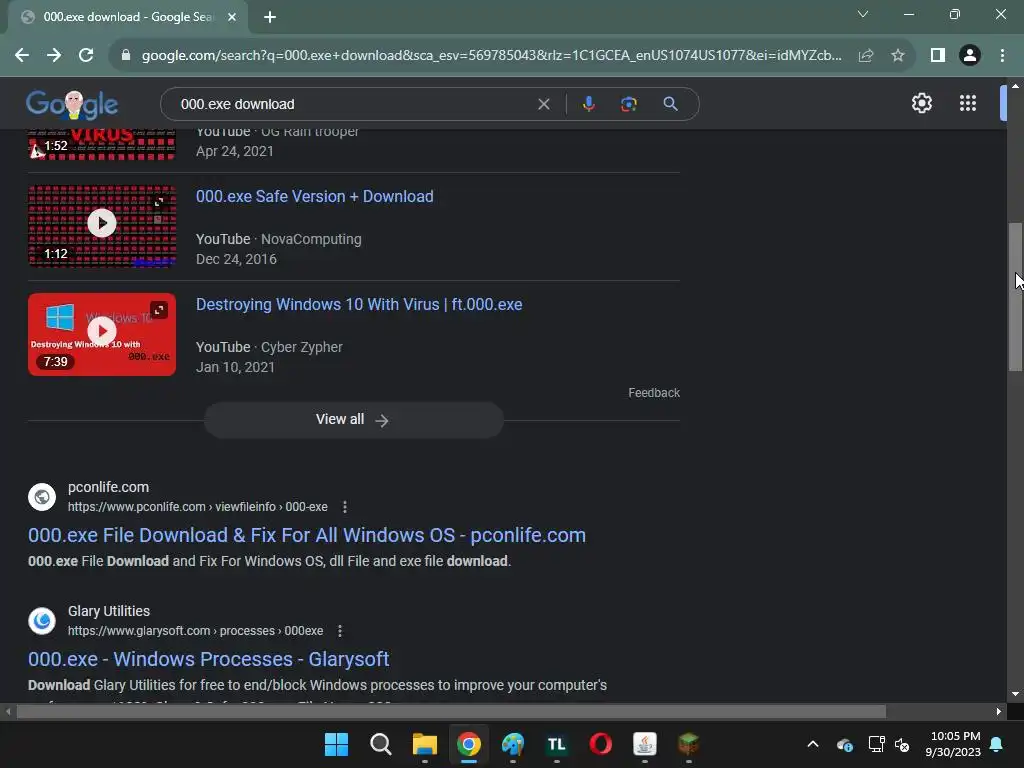
Task: Start voice search with microphone
Action: 588,104
